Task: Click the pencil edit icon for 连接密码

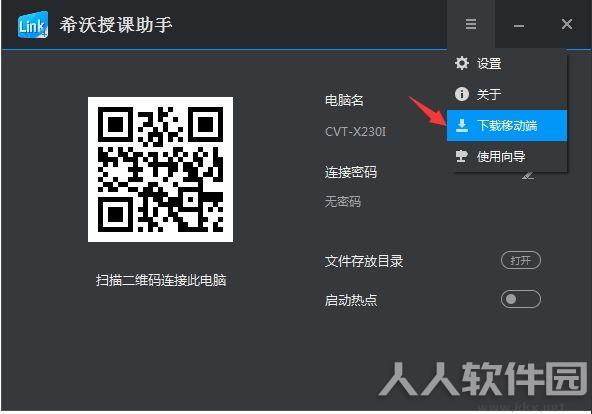Action: pyautogui.click(x=528, y=175)
